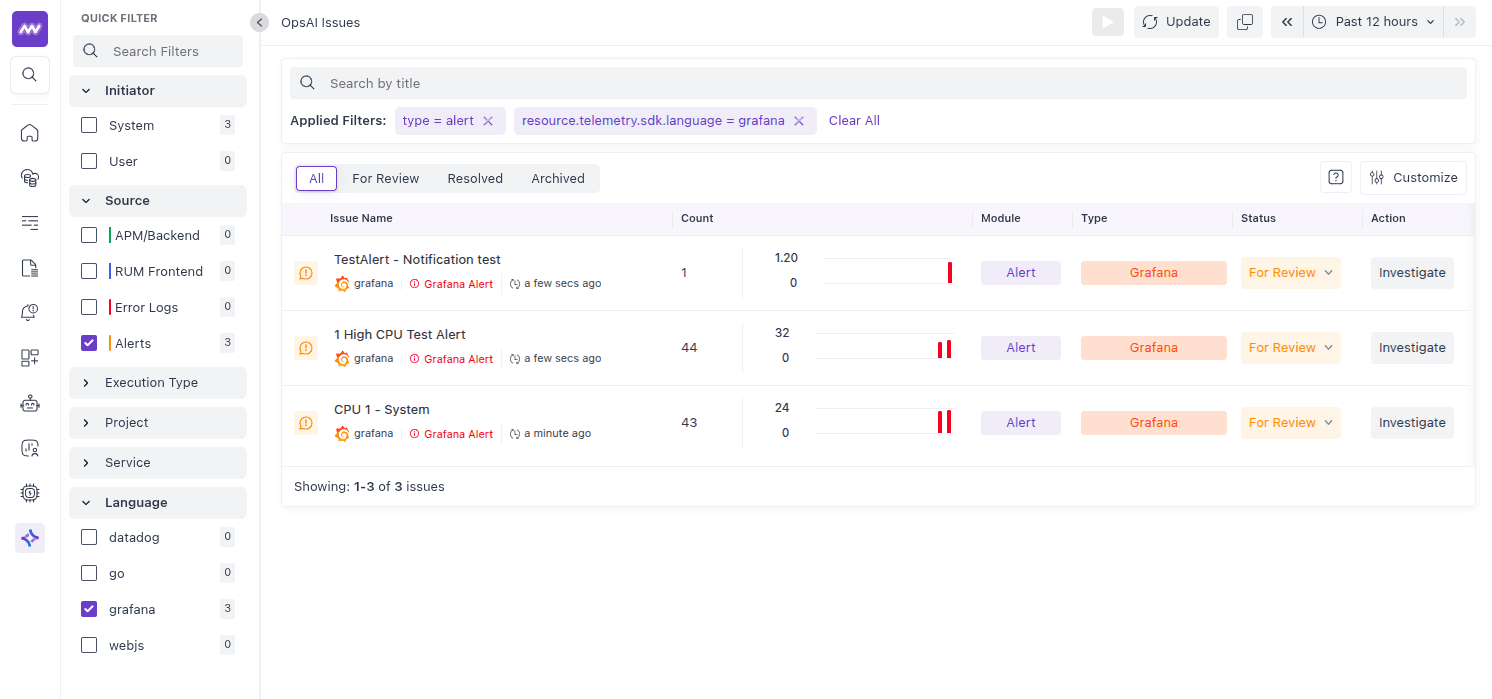Remove the type = alert filter chip
The height and width of the screenshot is (699, 1492).
[488, 121]
